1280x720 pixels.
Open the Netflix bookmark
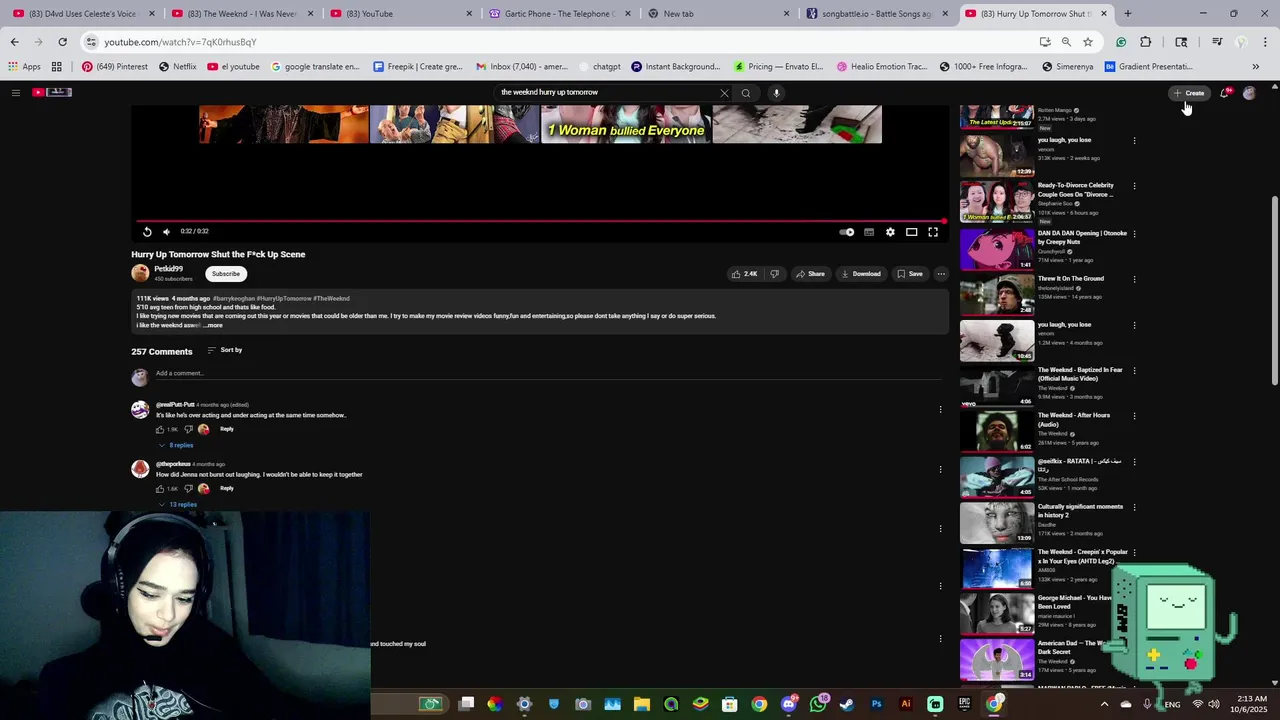(x=178, y=67)
